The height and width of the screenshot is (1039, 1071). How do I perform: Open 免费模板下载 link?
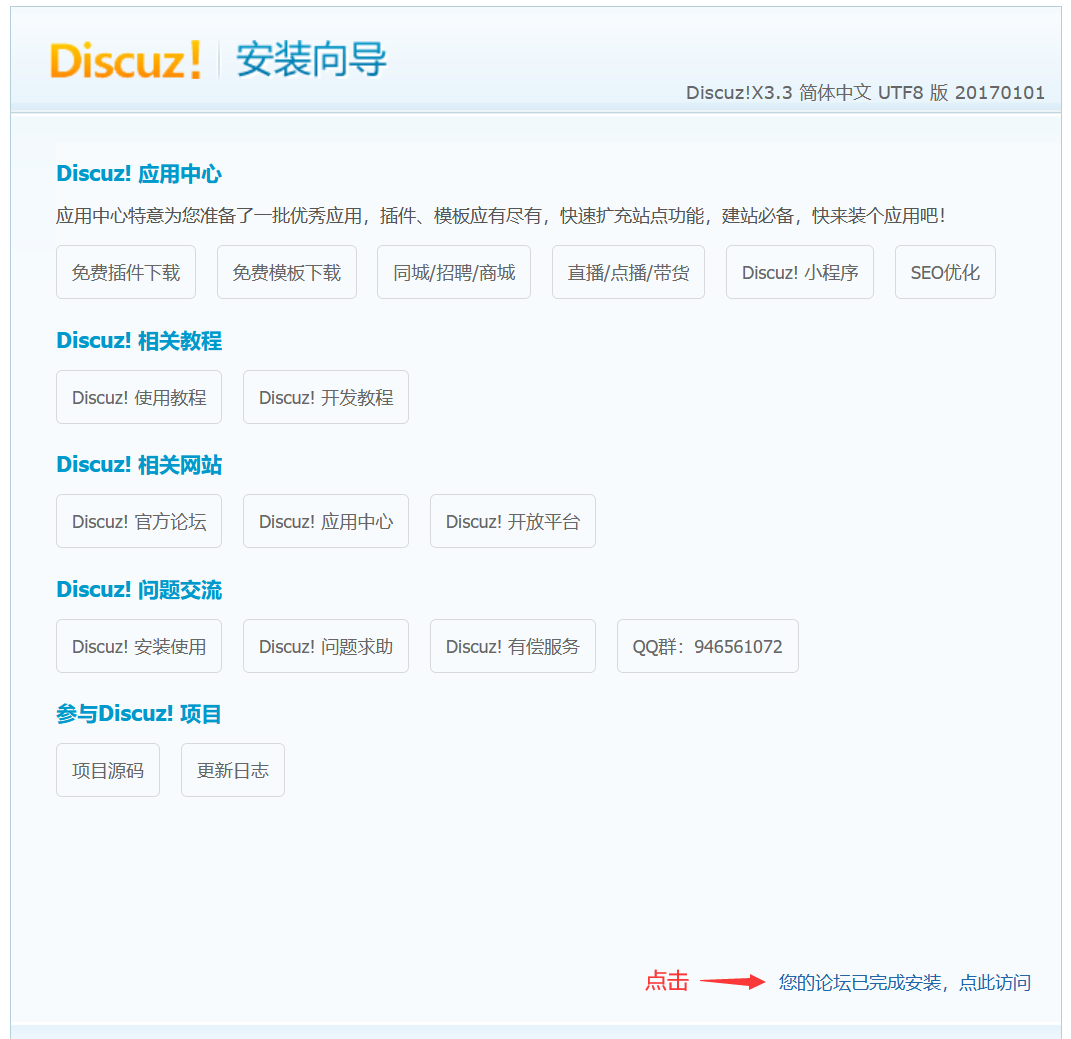(x=286, y=272)
